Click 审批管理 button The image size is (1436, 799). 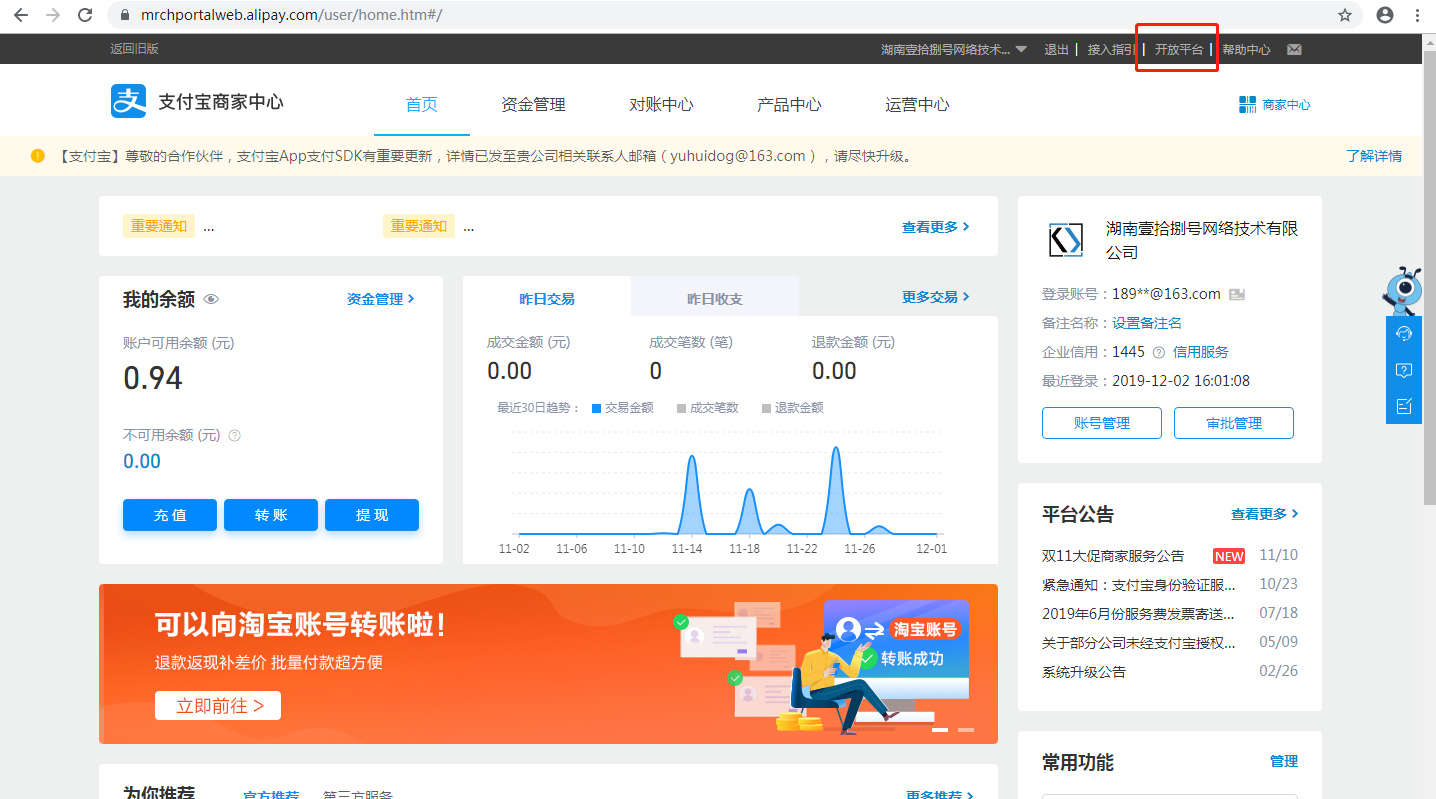click(1234, 423)
